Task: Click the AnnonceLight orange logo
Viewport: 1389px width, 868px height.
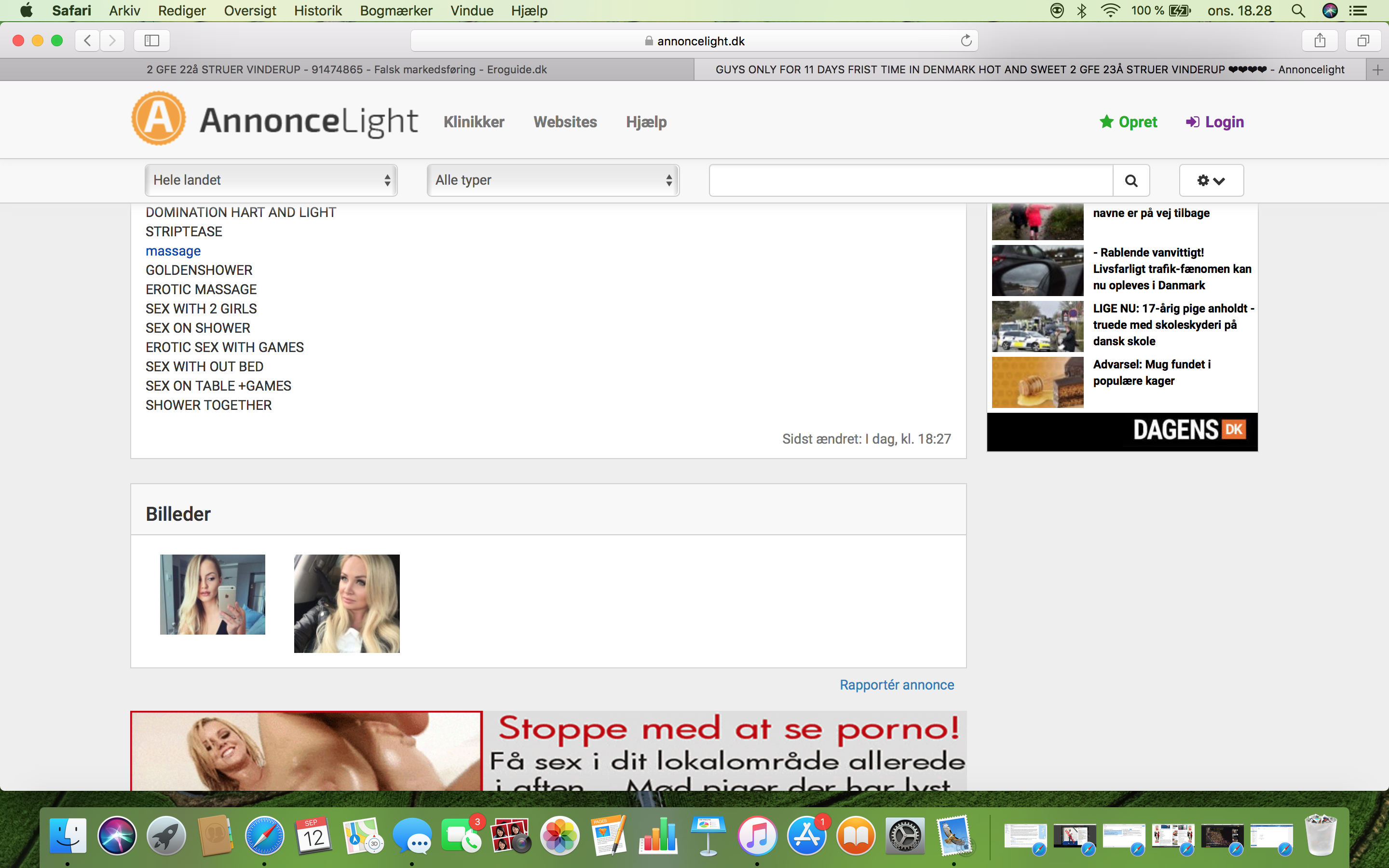Action: [x=158, y=118]
